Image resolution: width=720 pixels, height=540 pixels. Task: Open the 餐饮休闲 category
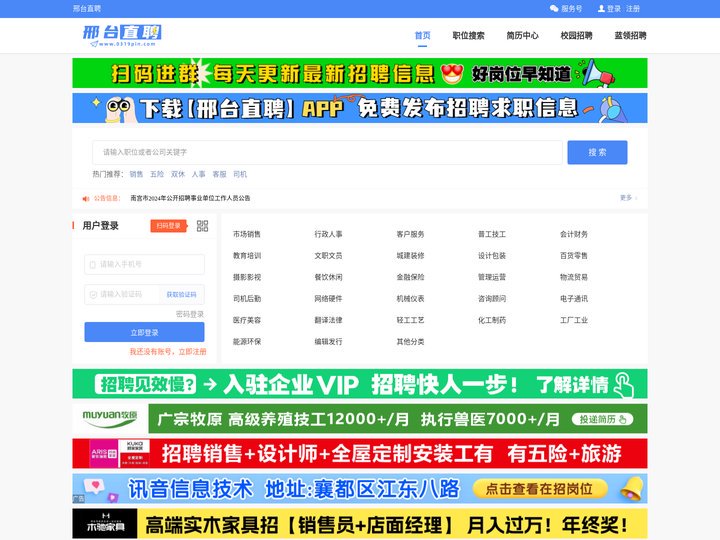328,277
